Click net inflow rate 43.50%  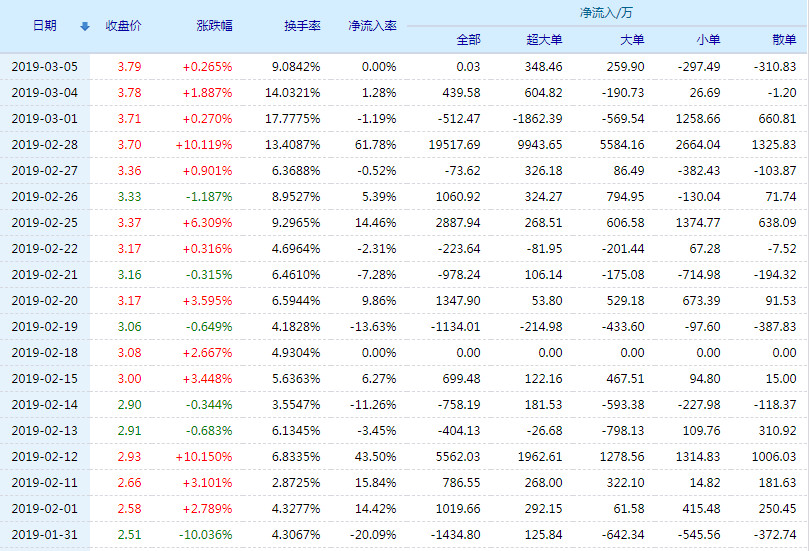click(375, 457)
